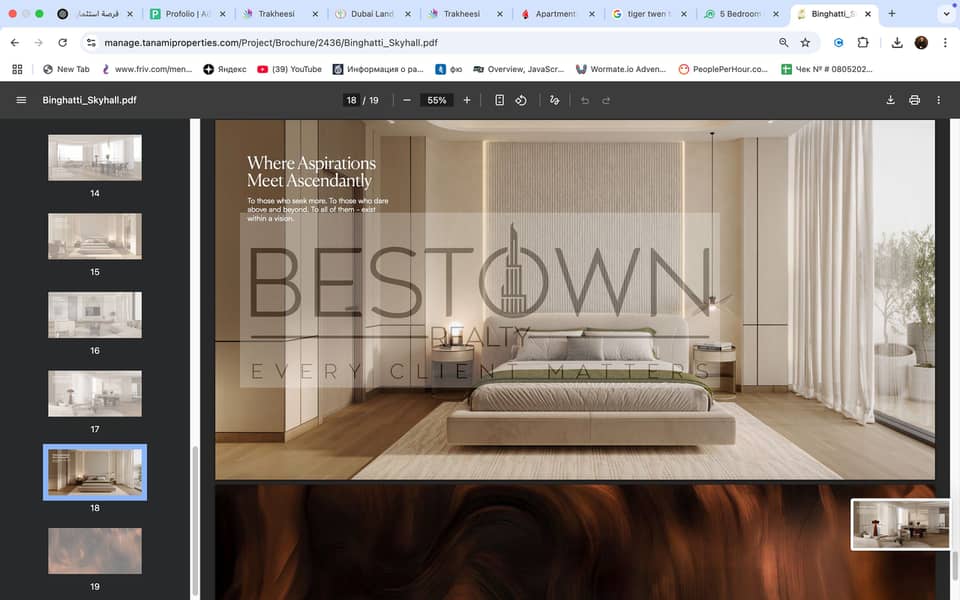Click the thumbnail sidebar scrollbar

pos(195,521)
